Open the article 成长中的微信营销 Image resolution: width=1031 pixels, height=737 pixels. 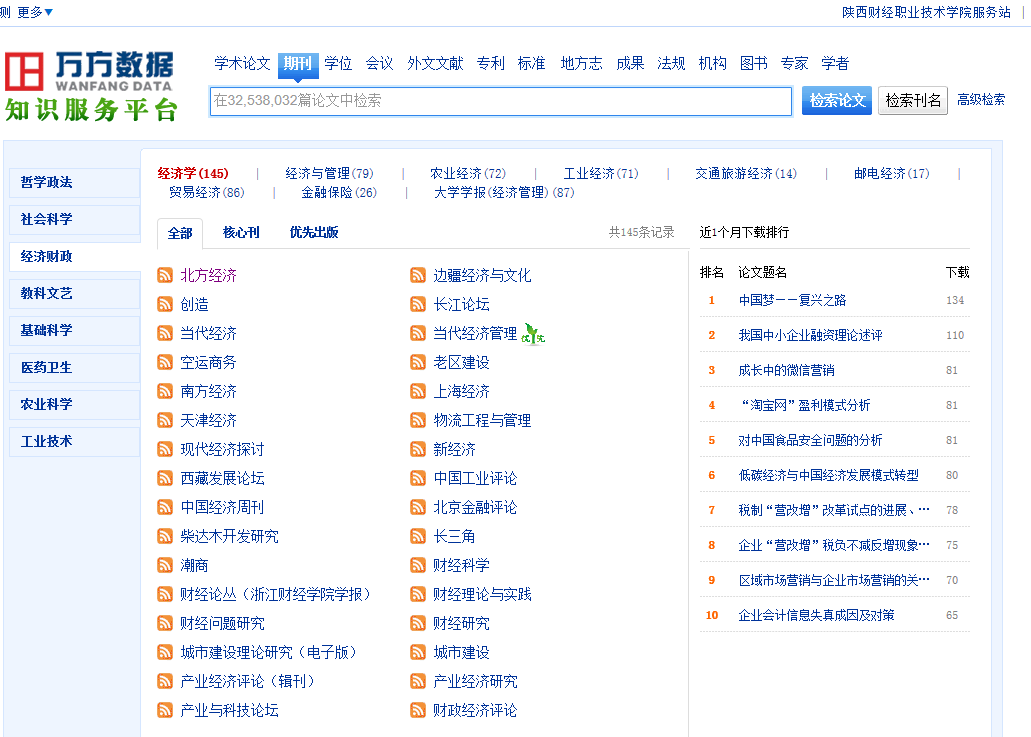786,370
